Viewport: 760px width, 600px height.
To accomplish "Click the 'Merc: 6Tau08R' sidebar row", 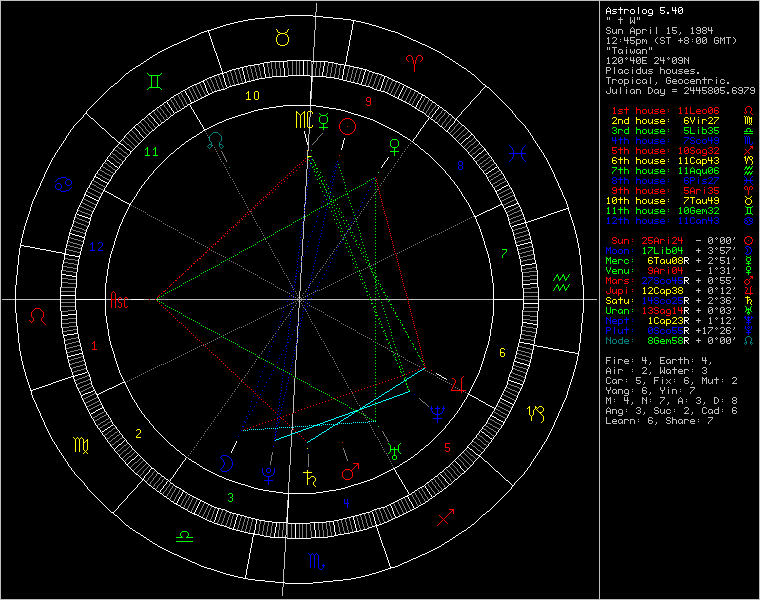I will (679, 261).
